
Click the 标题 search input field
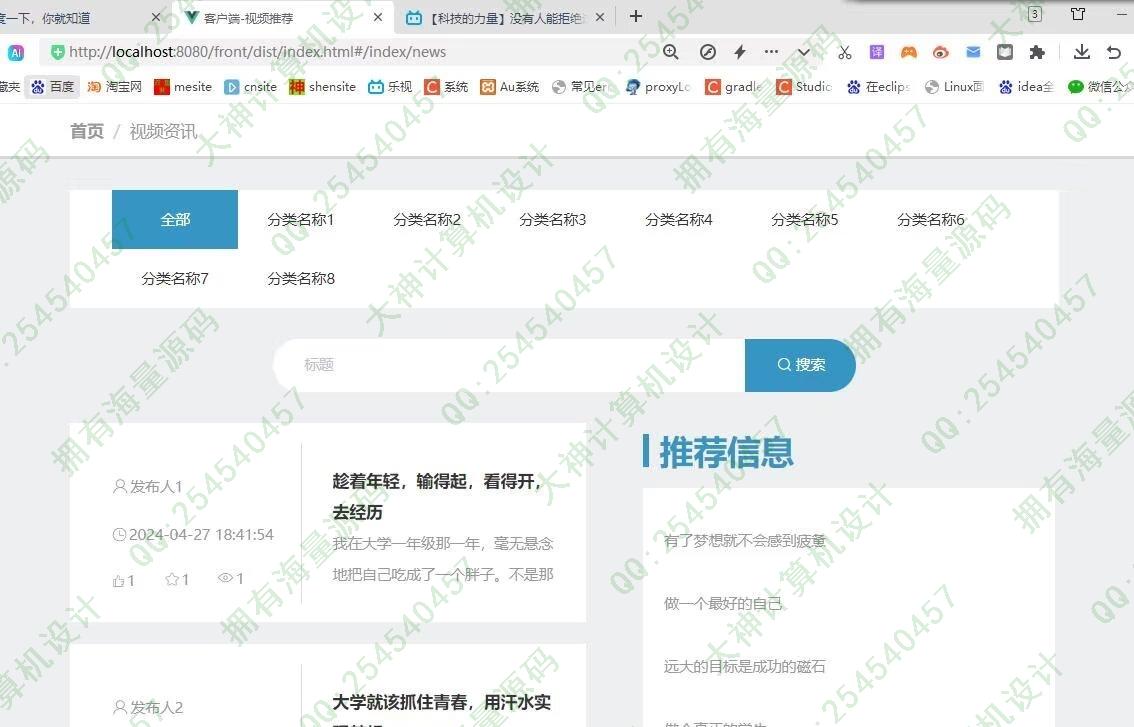tap(508, 365)
